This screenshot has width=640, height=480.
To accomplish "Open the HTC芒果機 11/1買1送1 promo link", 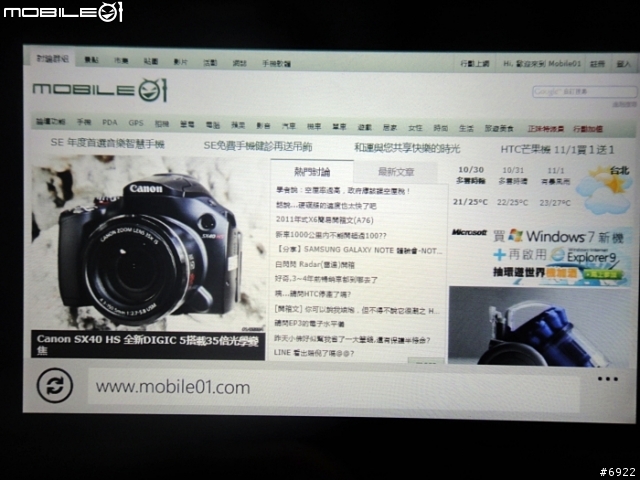I will [558, 150].
